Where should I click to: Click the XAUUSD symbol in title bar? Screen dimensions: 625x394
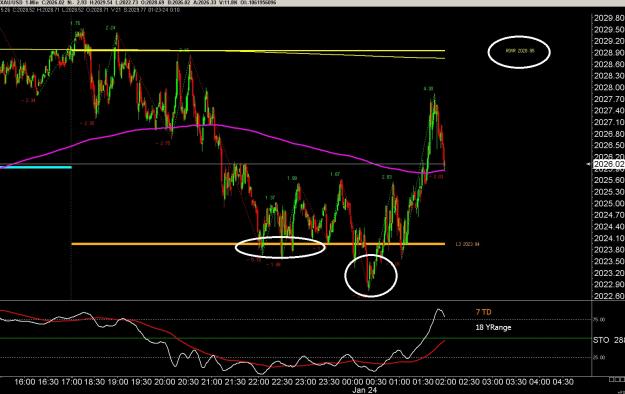point(12,2)
